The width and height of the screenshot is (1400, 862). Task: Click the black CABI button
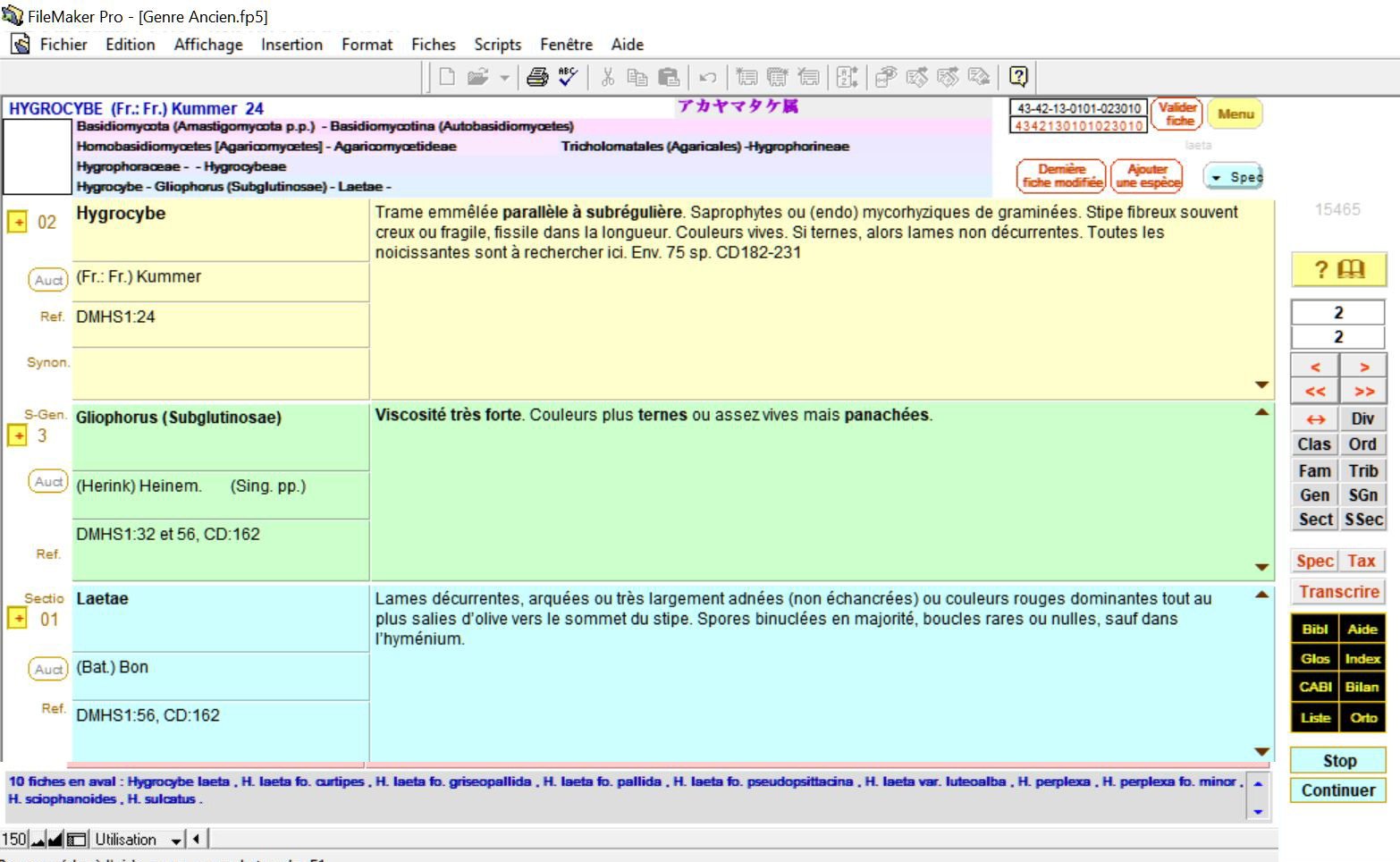click(1315, 687)
